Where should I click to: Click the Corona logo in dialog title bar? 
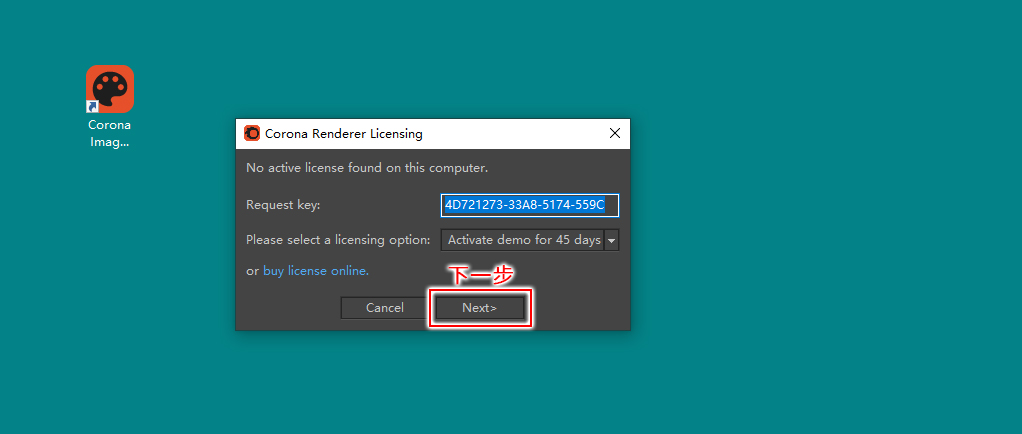[x=252, y=134]
